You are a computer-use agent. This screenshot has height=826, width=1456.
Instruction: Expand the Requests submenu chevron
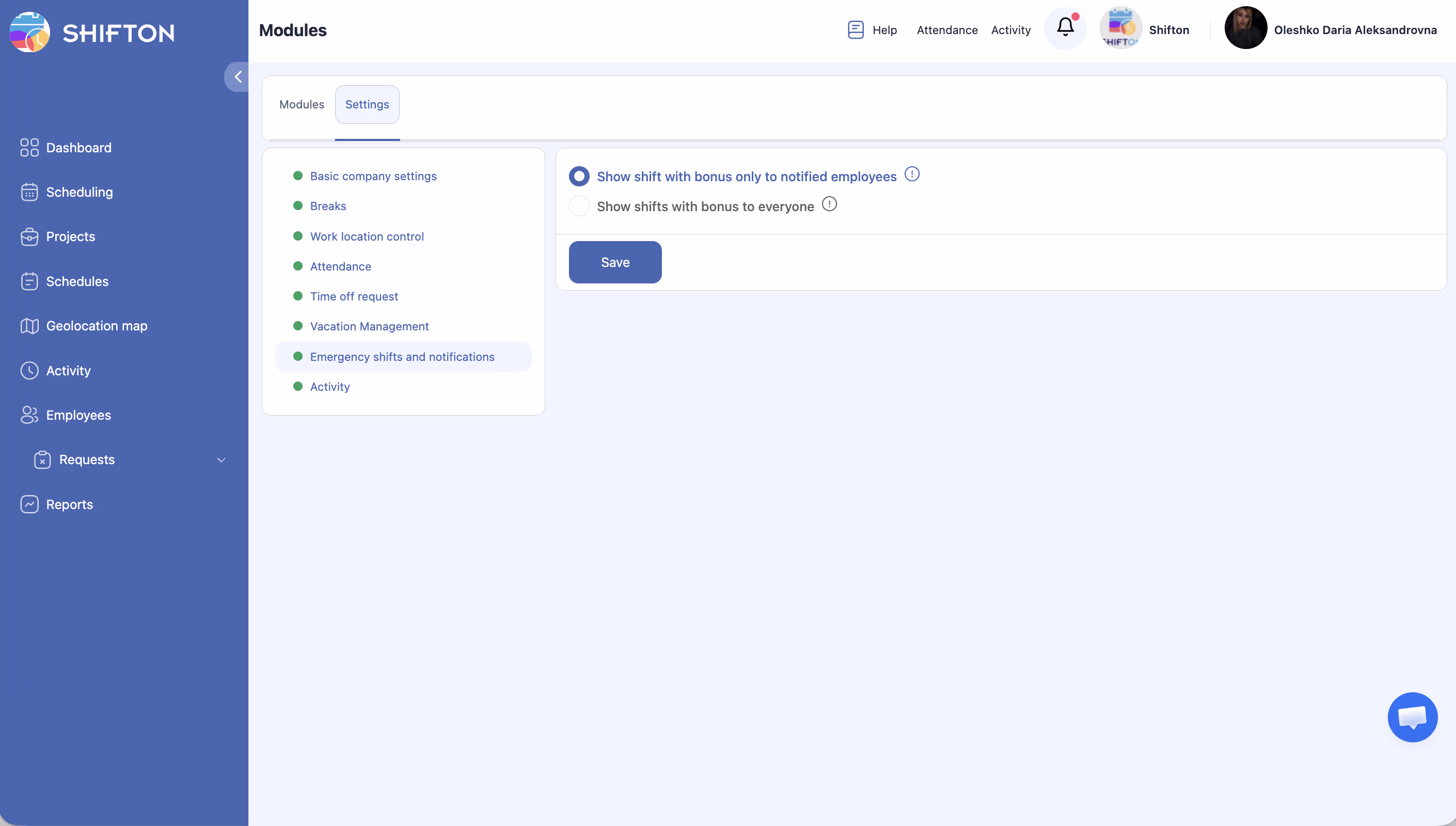[x=221, y=459]
